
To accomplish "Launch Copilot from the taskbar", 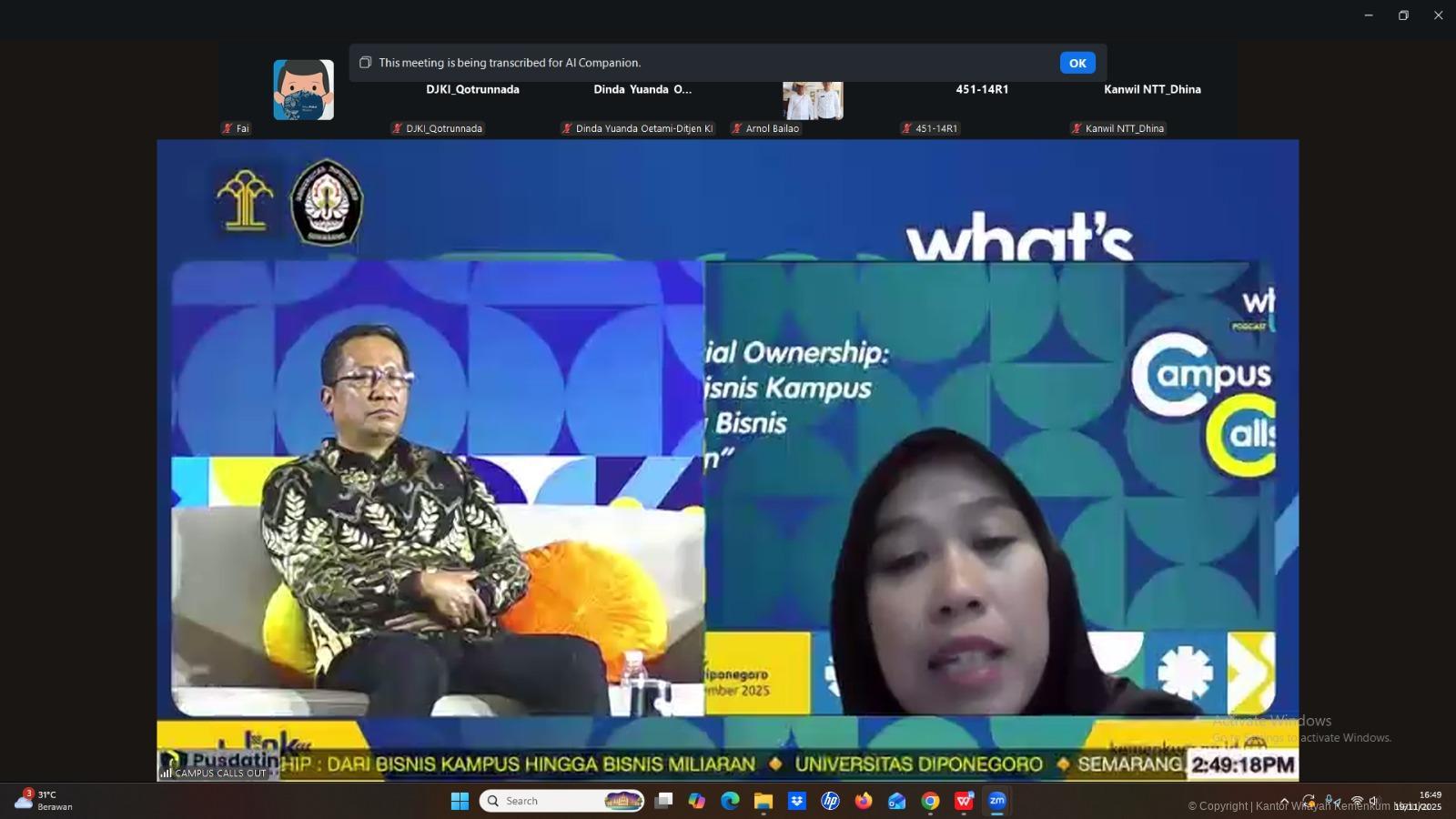I will [x=697, y=801].
